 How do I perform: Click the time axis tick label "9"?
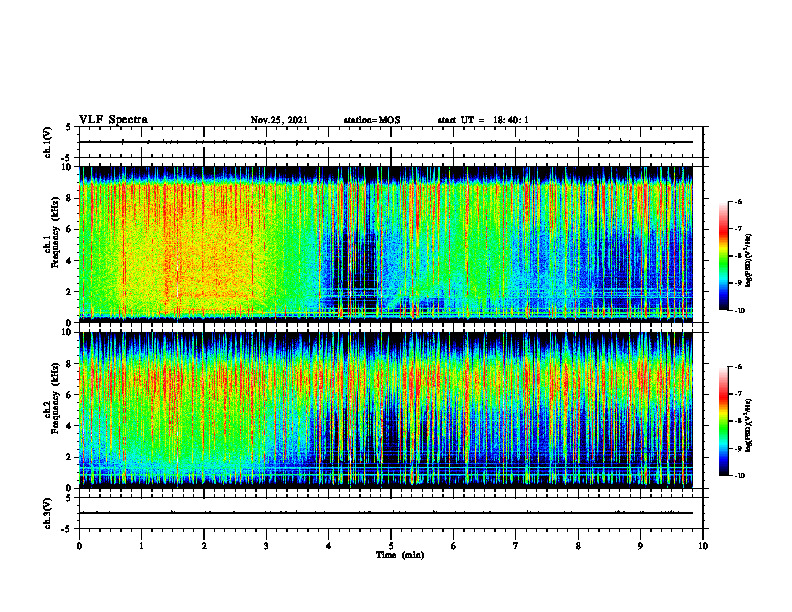point(640,546)
